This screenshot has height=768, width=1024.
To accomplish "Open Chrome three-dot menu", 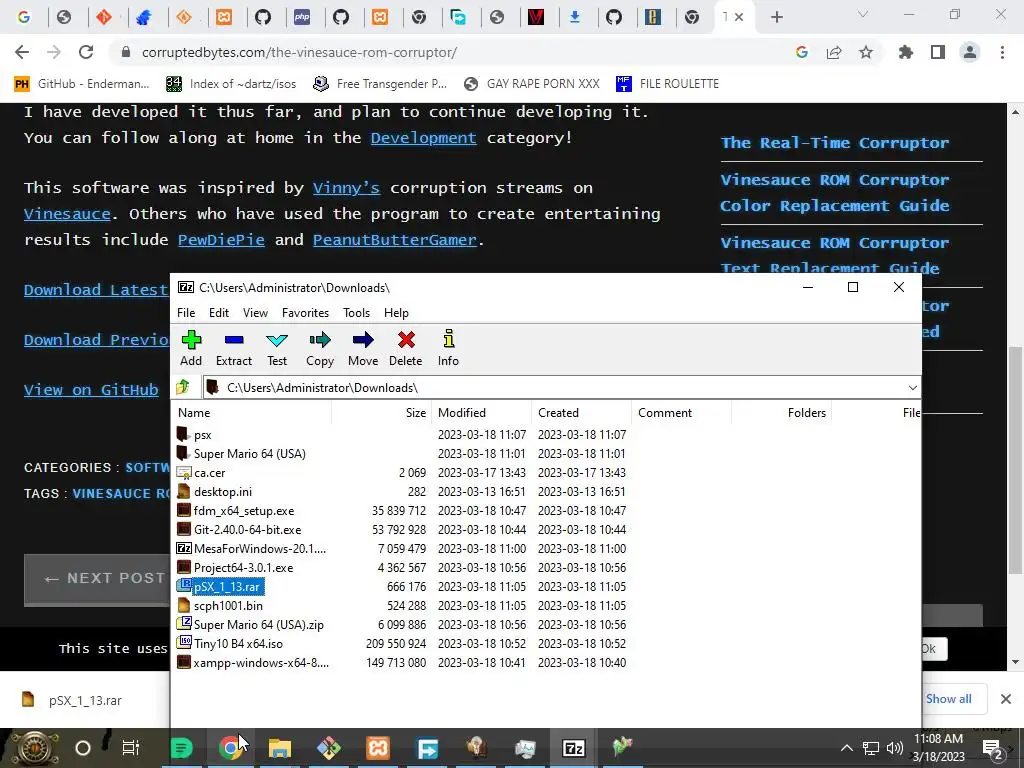I will click(x=1002, y=52).
